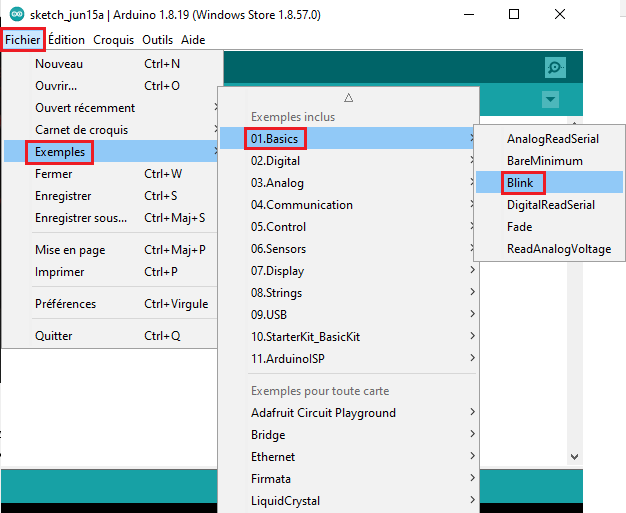
Task: Expand the 01.Basics examples category
Action: click(x=348, y=139)
